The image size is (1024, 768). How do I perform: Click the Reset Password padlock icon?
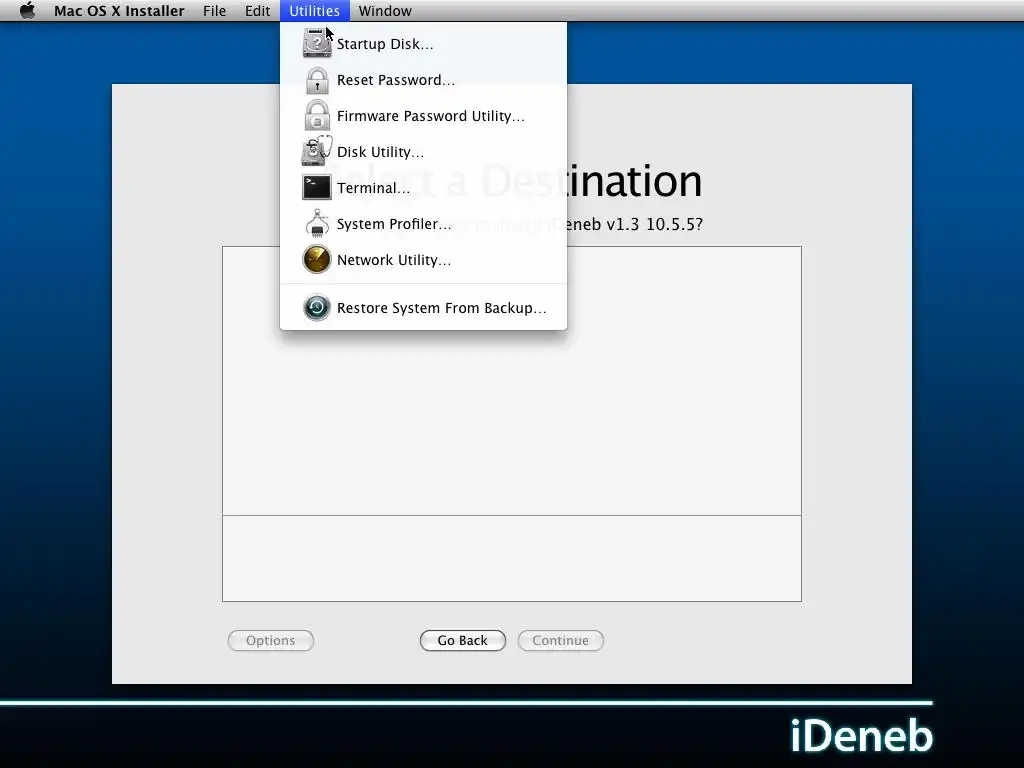pyautogui.click(x=317, y=80)
